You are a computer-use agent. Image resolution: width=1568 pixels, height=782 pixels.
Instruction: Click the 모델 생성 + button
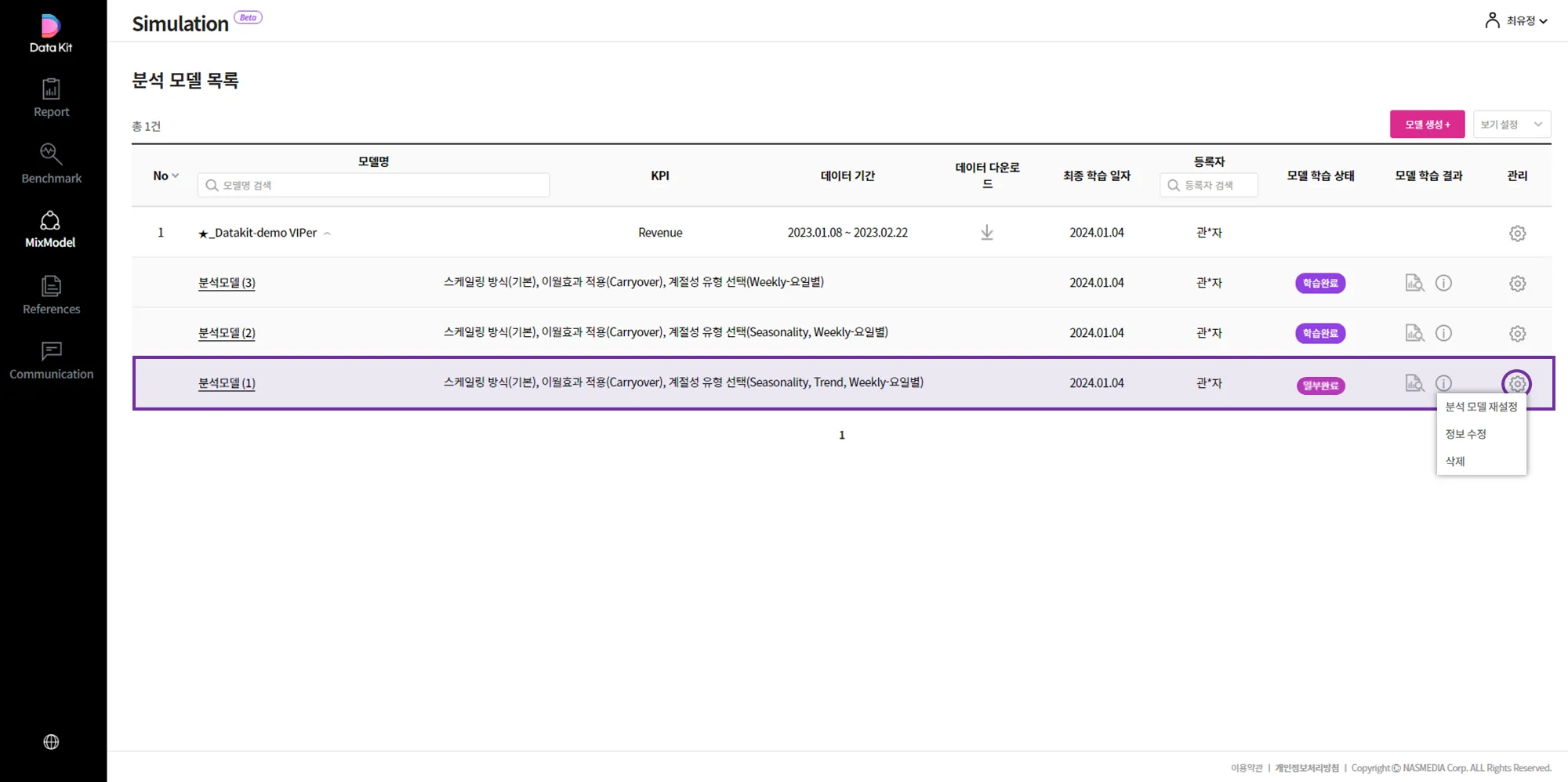pos(1427,125)
